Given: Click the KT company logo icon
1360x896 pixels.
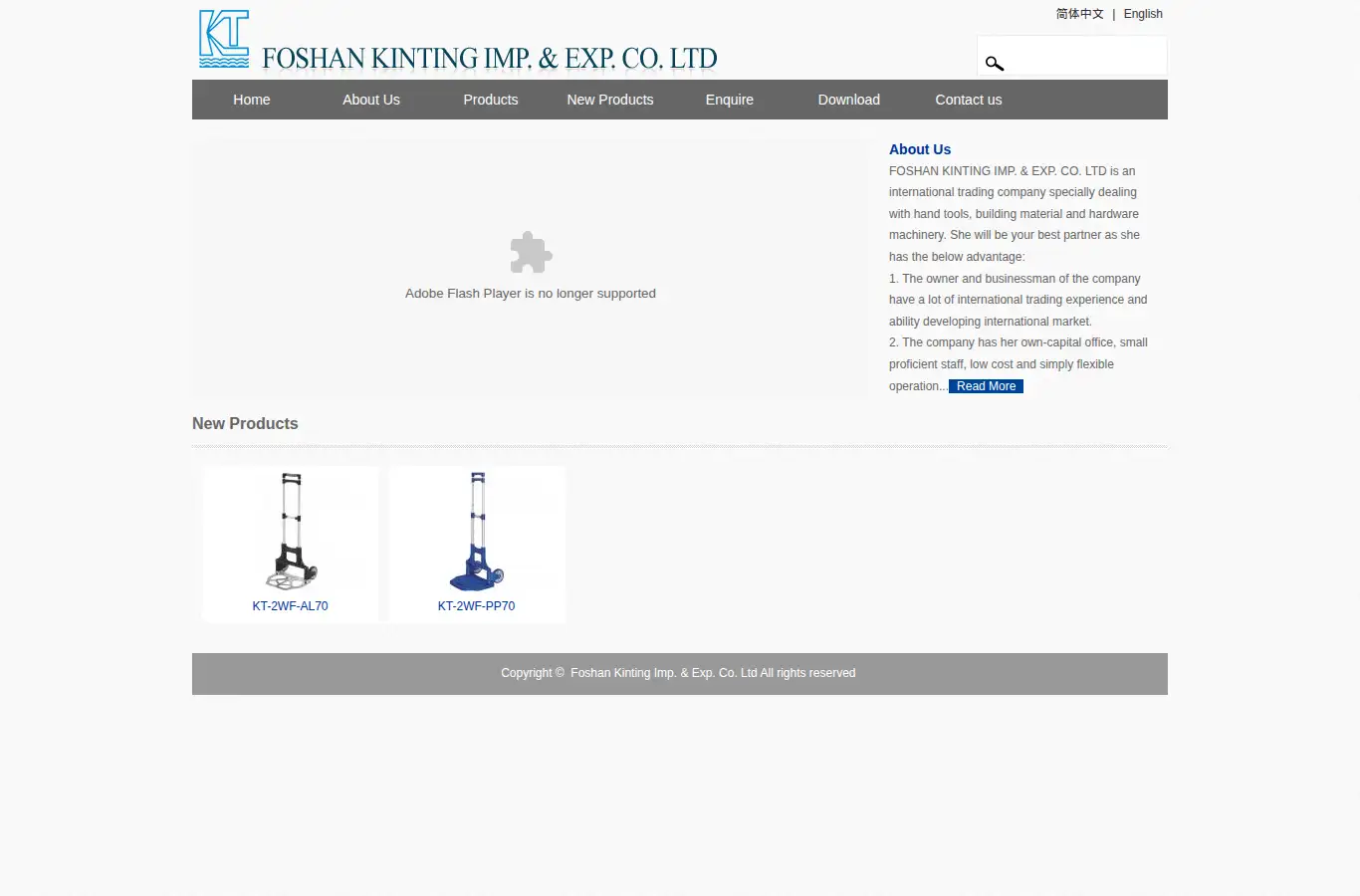Looking at the screenshot, I should point(224,39).
